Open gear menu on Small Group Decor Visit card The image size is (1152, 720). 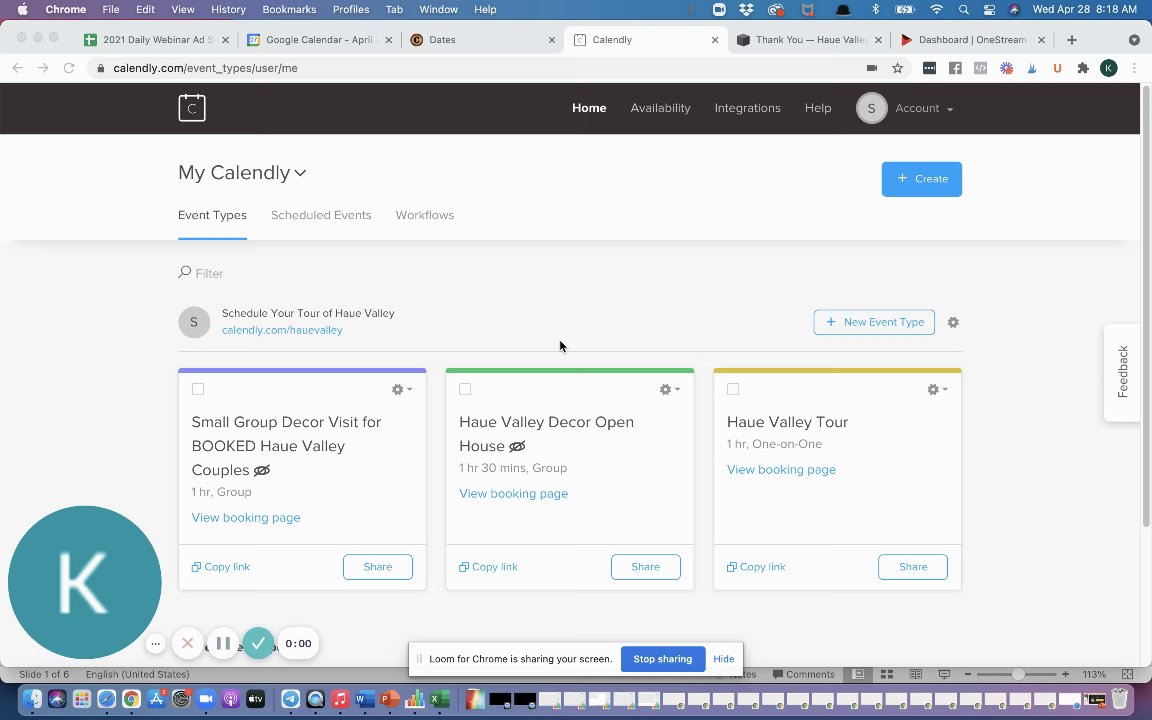402,389
